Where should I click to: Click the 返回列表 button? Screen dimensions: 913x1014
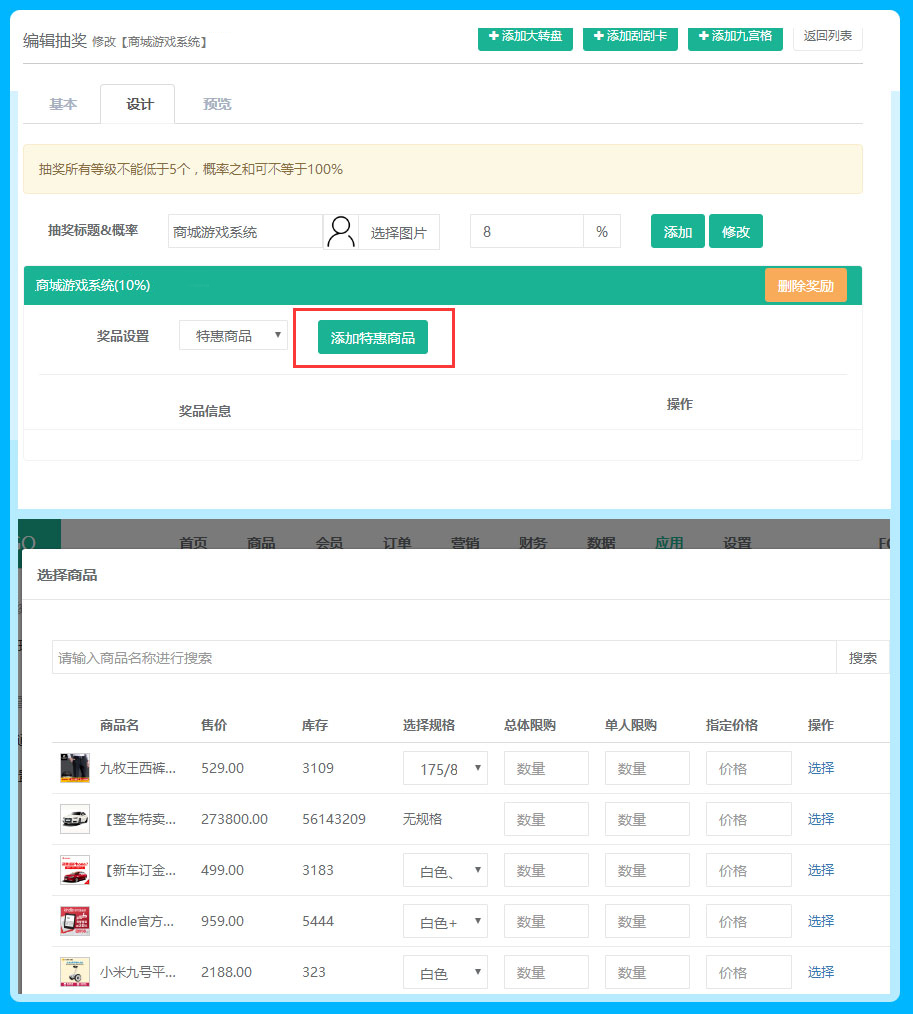827,36
